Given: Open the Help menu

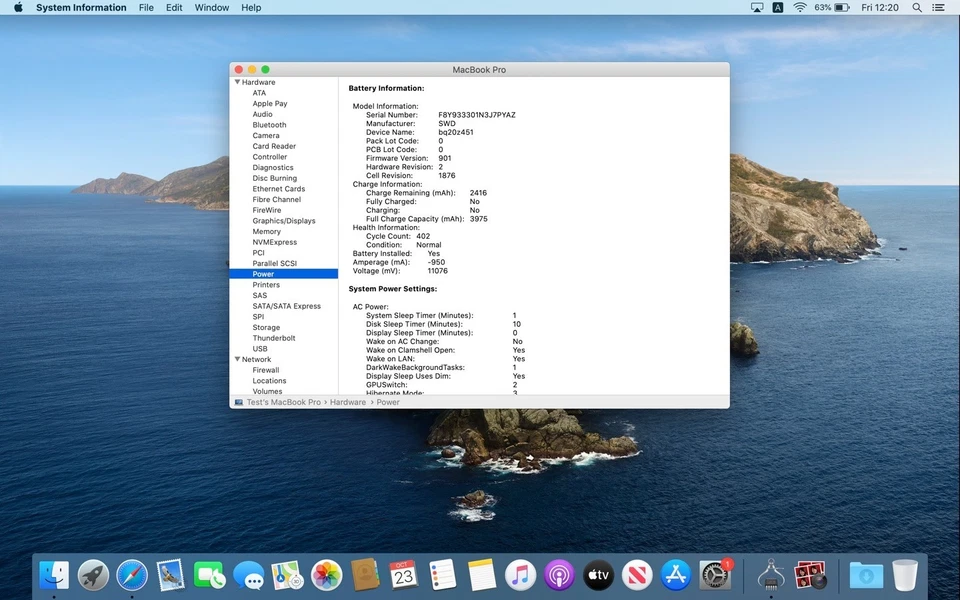Looking at the screenshot, I should [x=251, y=7].
